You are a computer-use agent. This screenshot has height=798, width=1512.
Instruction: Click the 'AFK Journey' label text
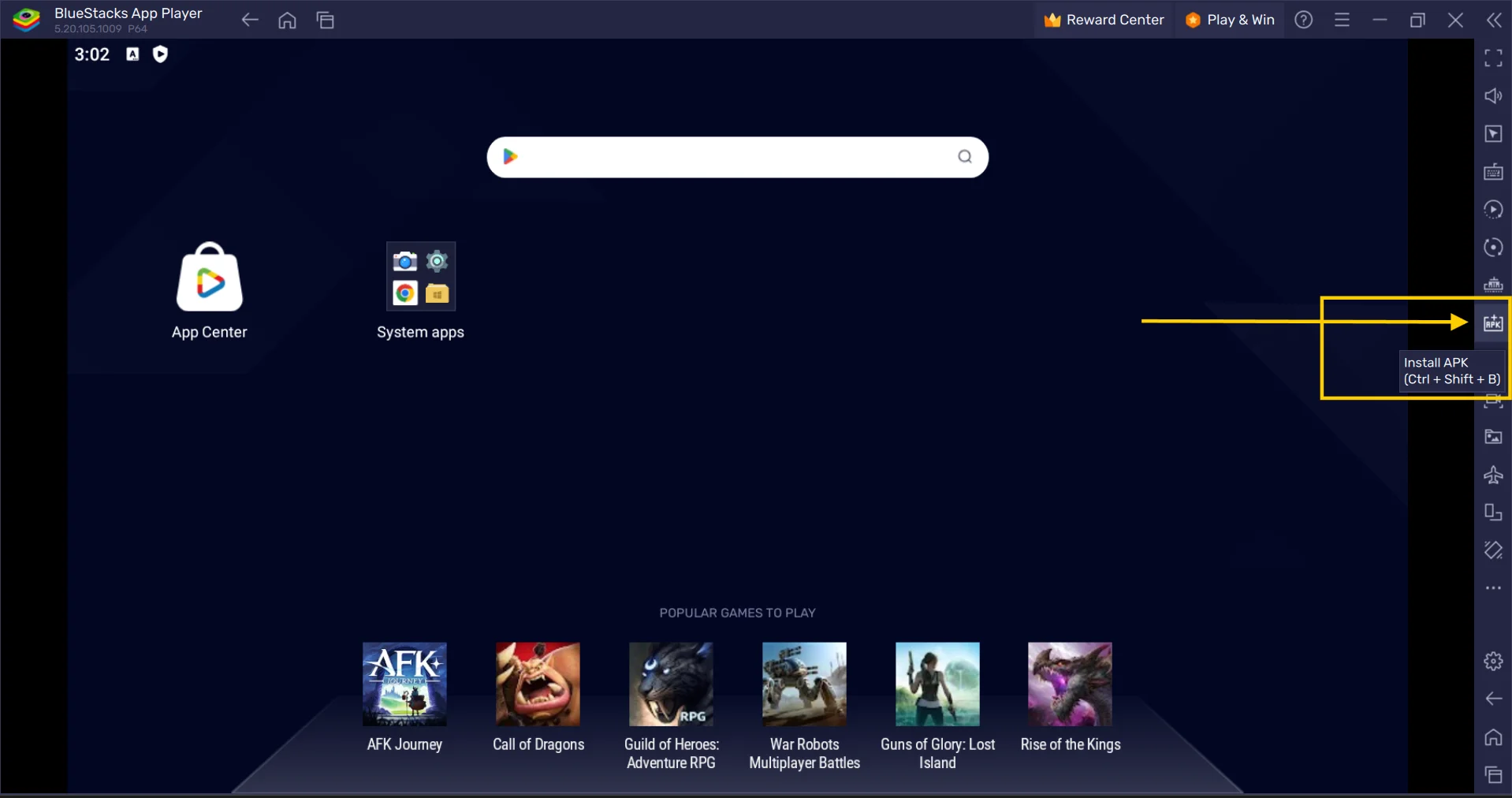click(404, 744)
